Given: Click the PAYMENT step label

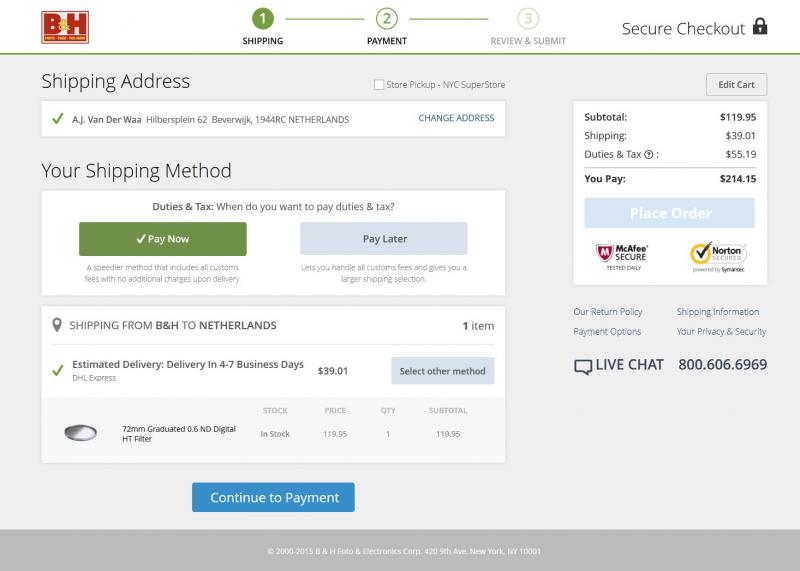Looking at the screenshot, I should (x=387, y=41).
